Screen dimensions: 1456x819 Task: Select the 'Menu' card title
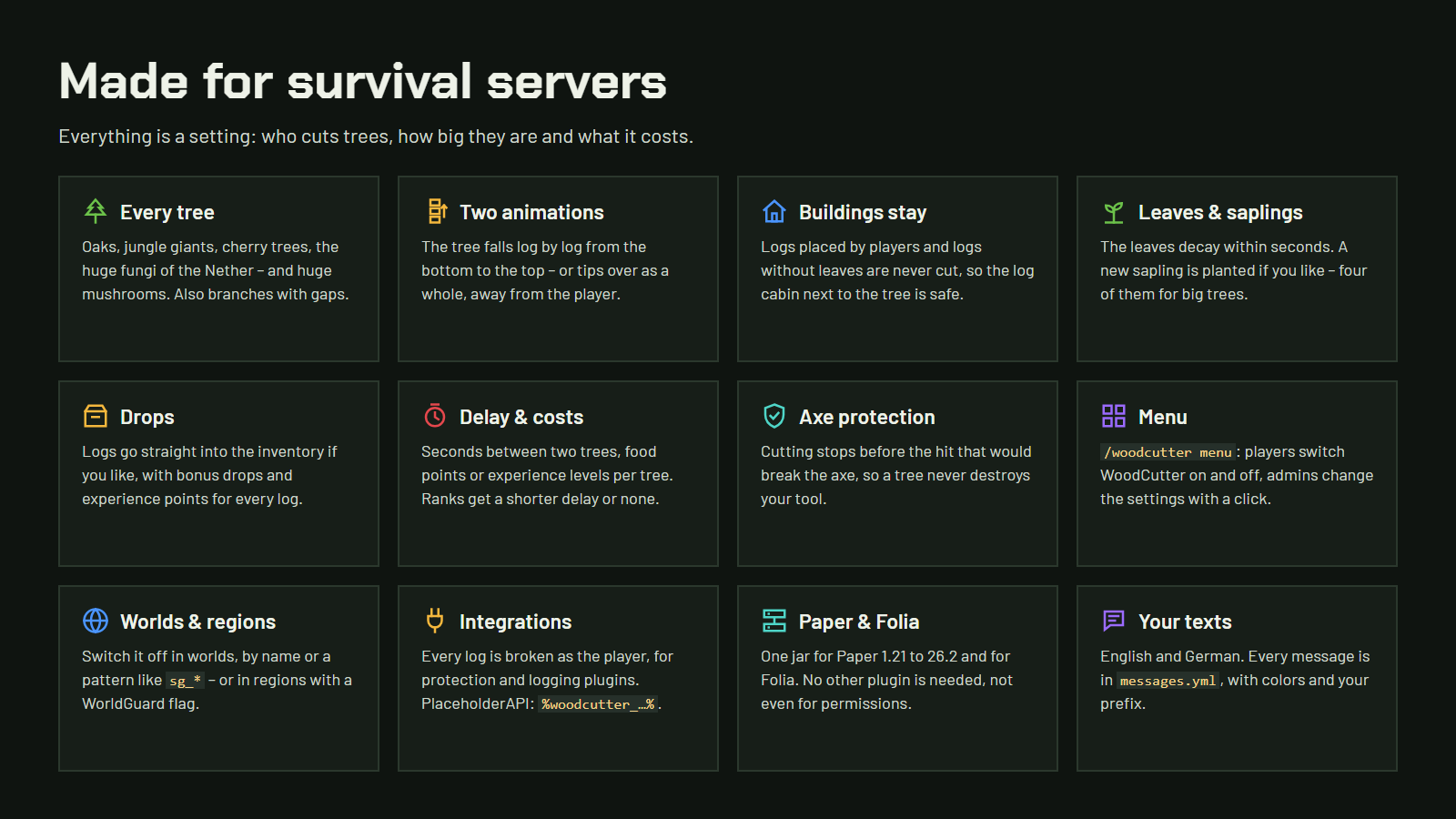point(1163,417)
